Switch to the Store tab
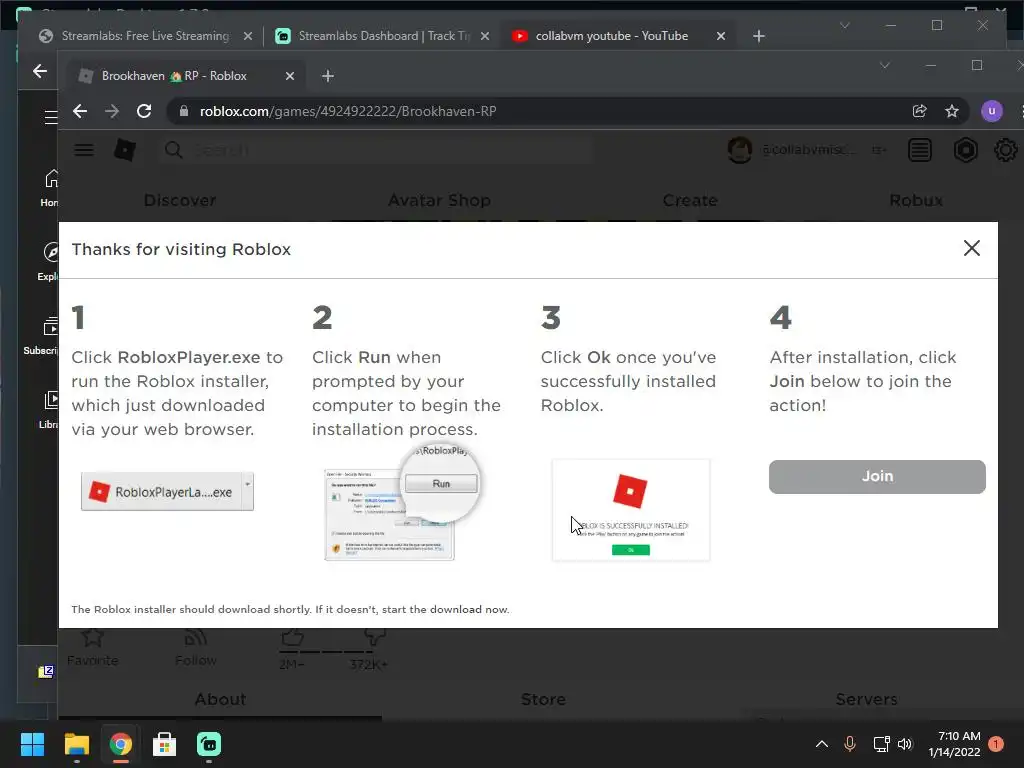The width and height of the screenshot is (1024, 768). click(543, 699)
